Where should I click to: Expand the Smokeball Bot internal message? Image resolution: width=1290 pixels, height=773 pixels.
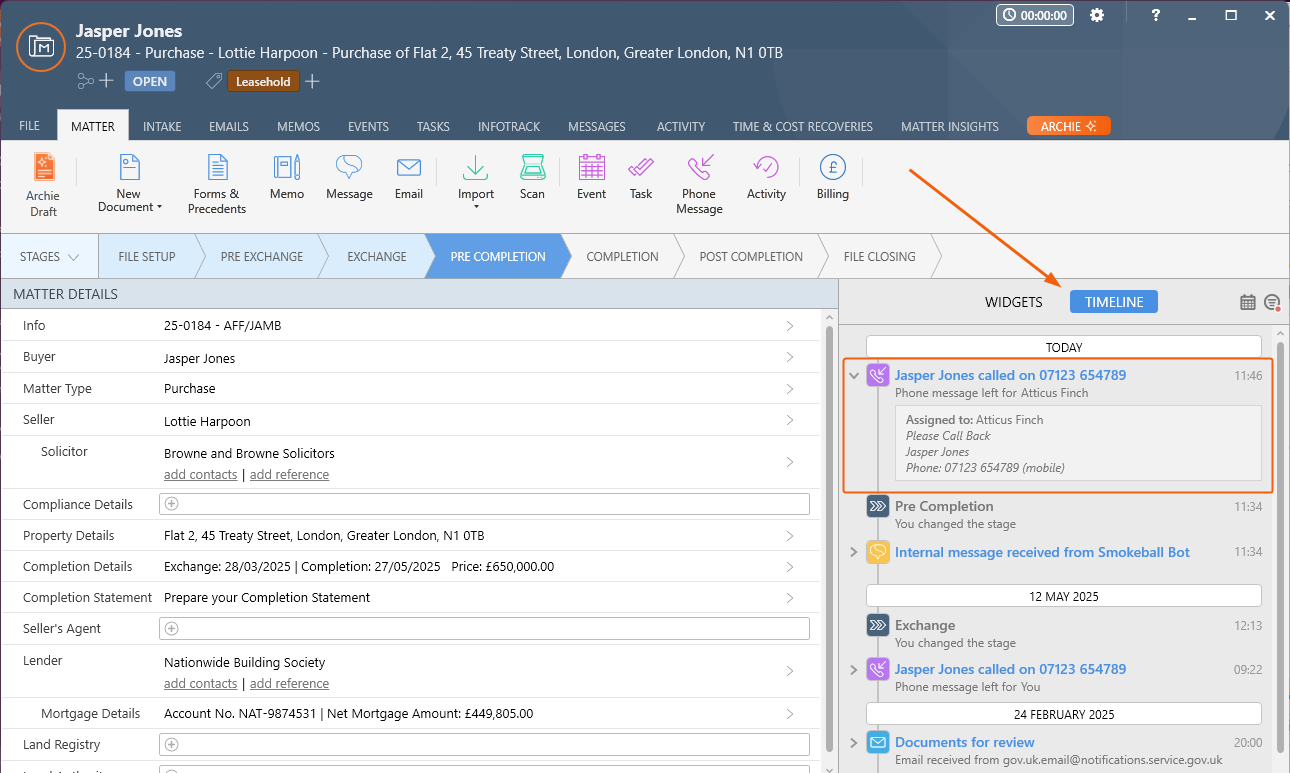point(854,552)
